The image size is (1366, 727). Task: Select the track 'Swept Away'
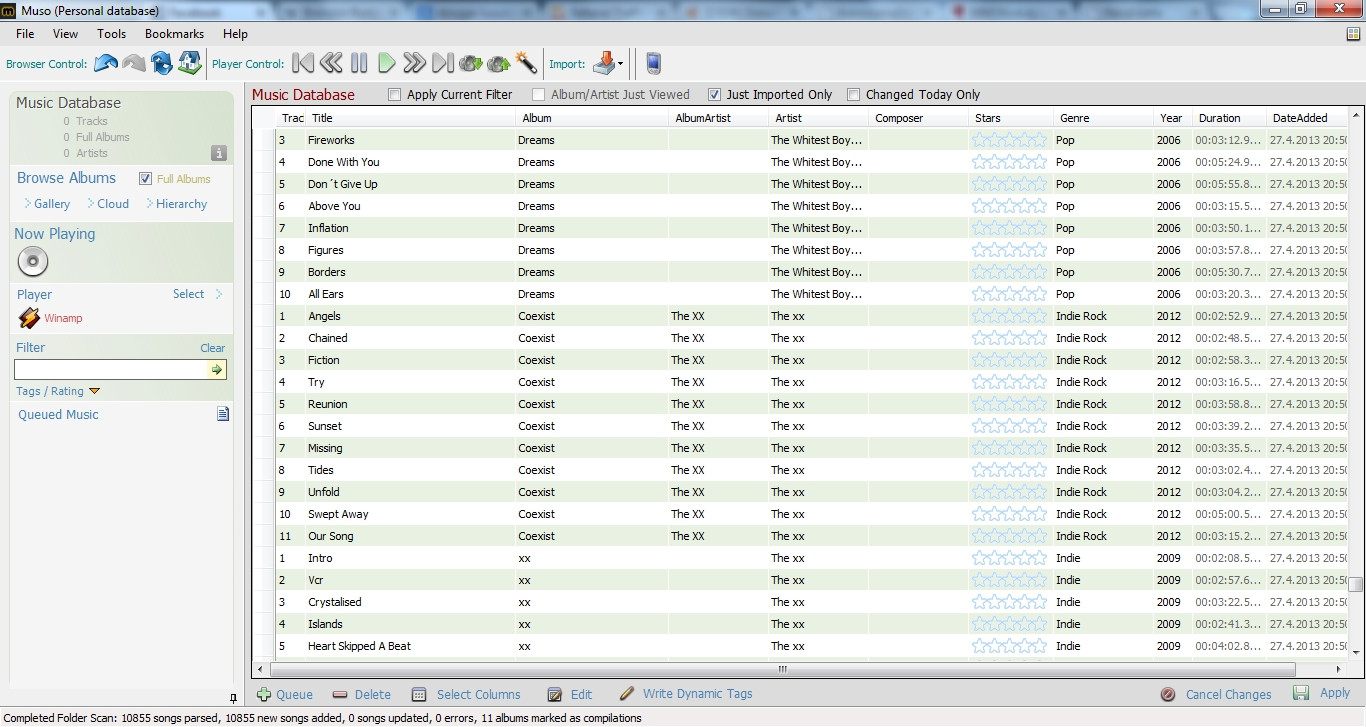click(338, 514)
